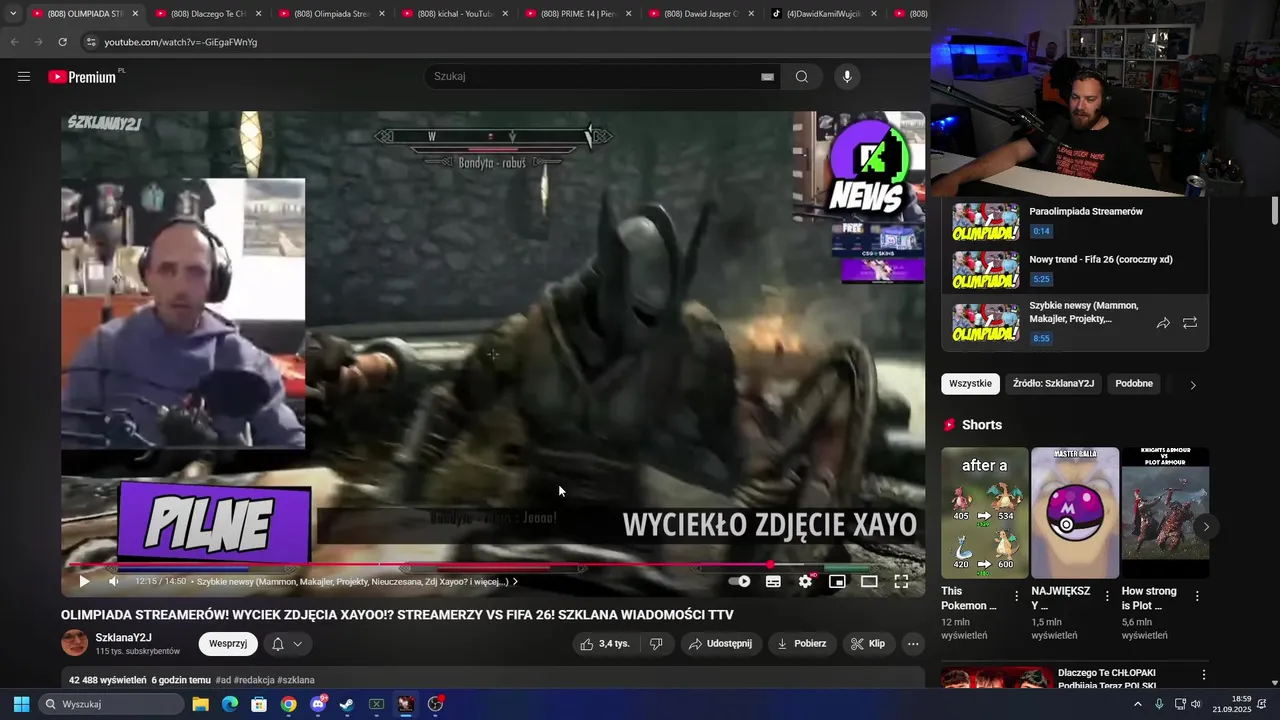Enter full screen mode
This screenshot has width=1280, height=720.
coord(901,581)
